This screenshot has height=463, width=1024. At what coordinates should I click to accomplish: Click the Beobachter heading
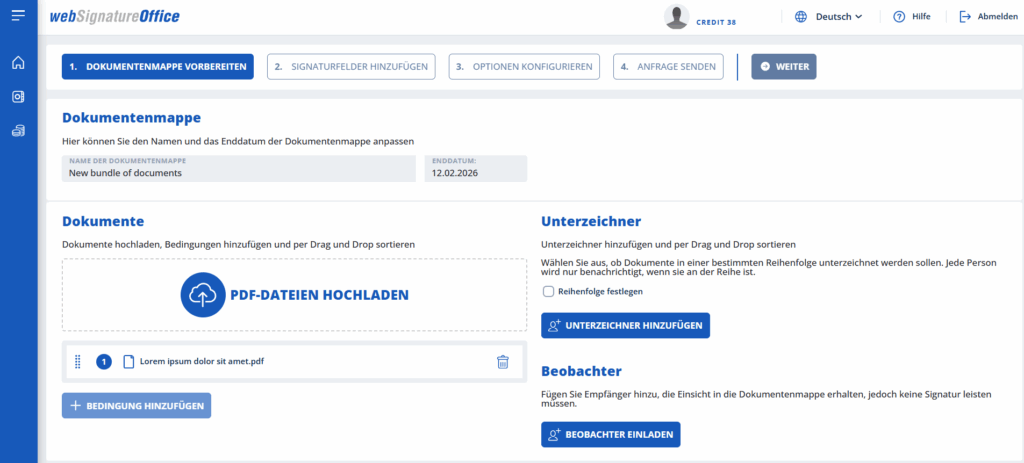click(x=581, y=372)
